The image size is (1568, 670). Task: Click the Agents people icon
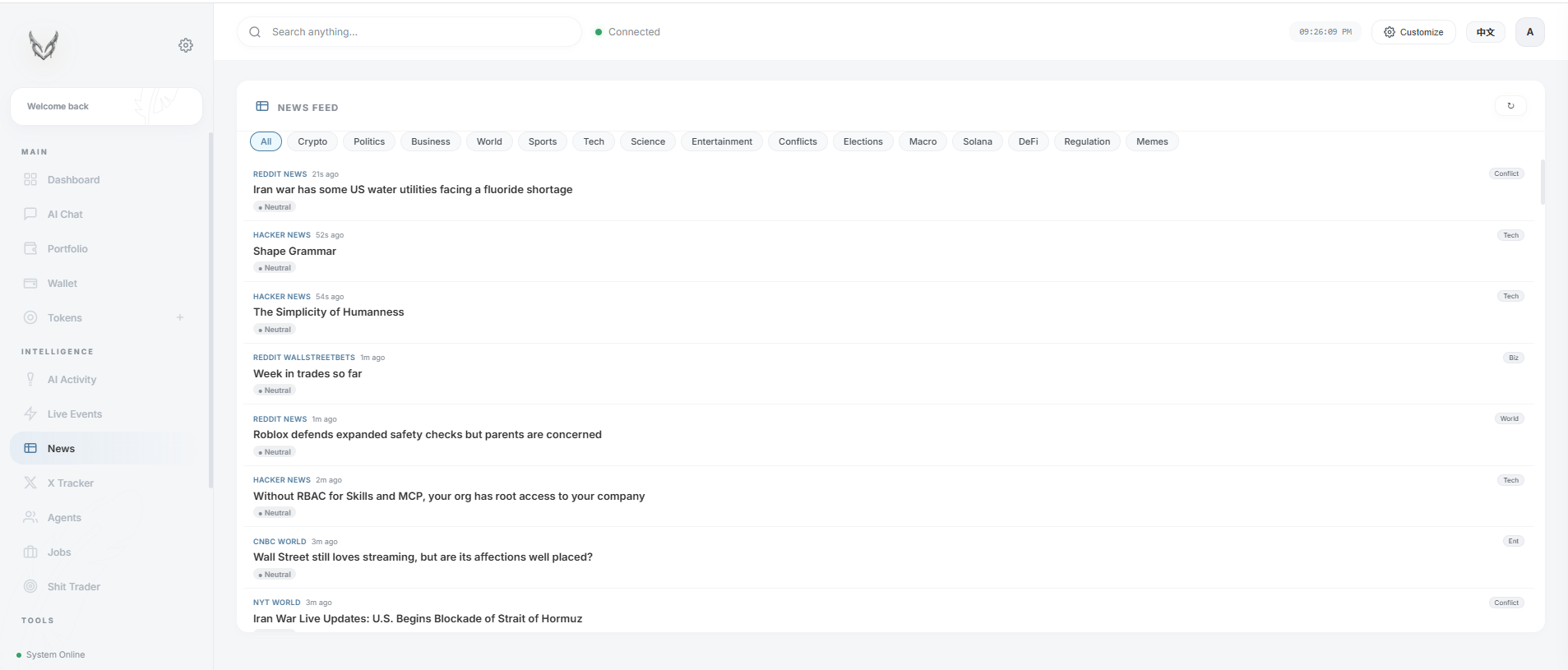pyautogui.click(x=30, y=517)
